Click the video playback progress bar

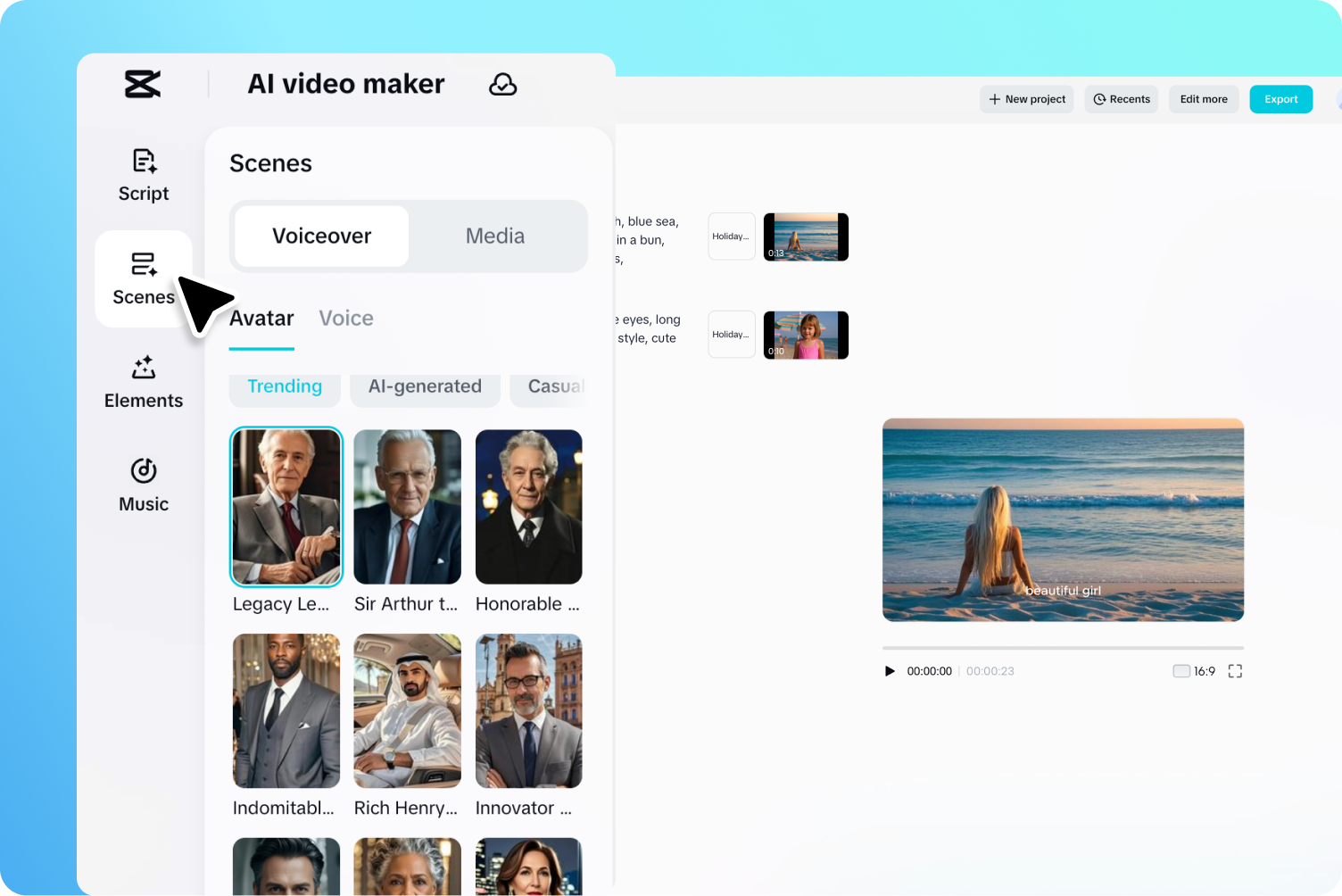1063,648
